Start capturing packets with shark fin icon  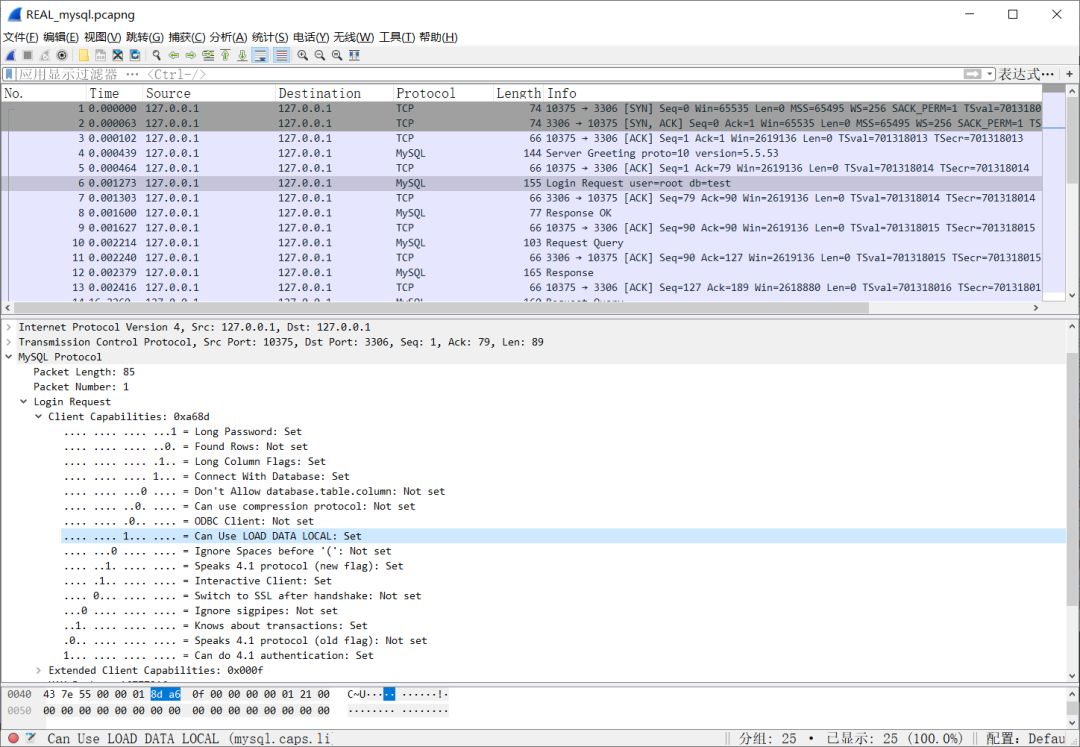(x=10, y=56)
